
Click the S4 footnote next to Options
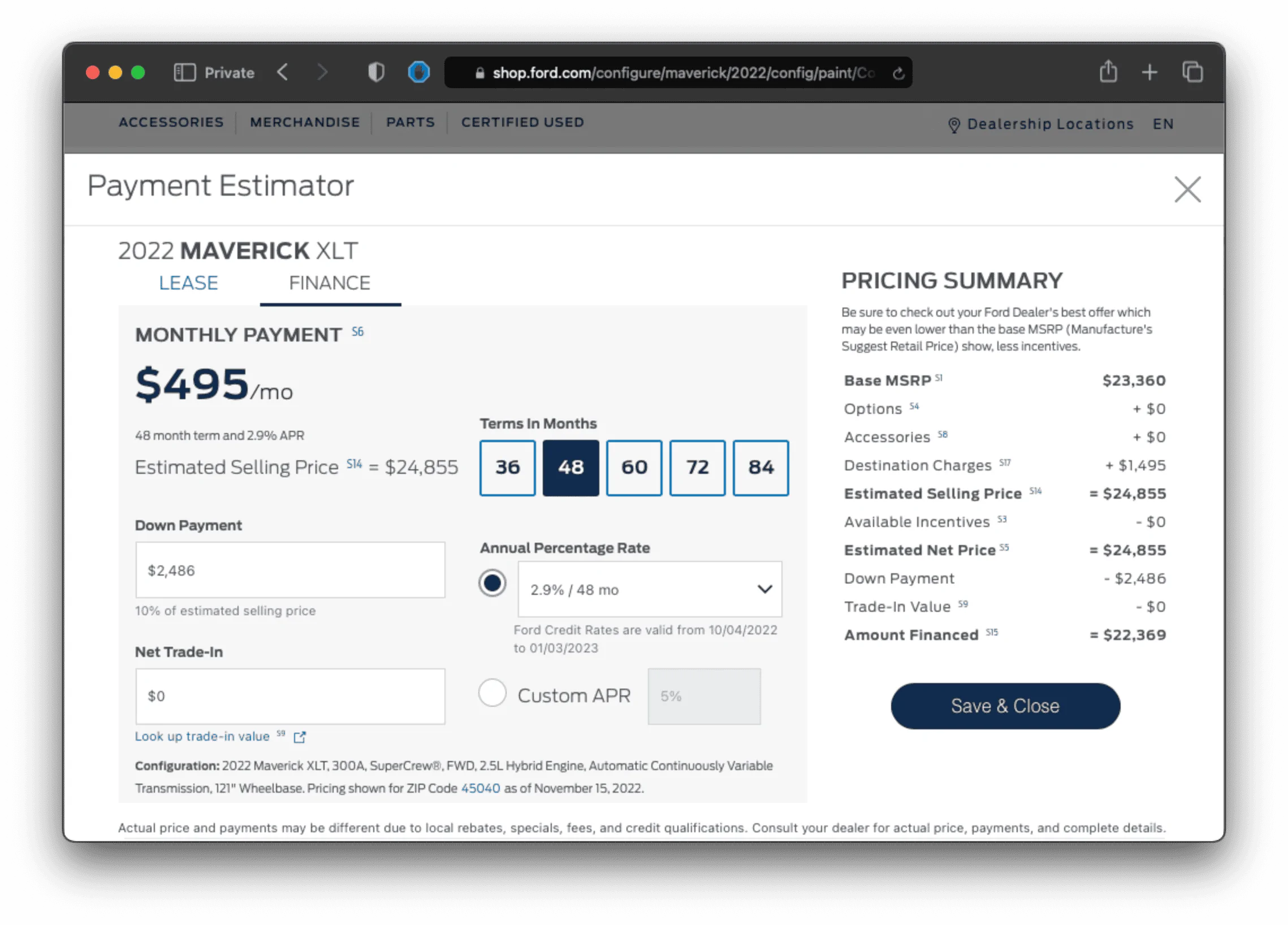click(x=914, y=405)
